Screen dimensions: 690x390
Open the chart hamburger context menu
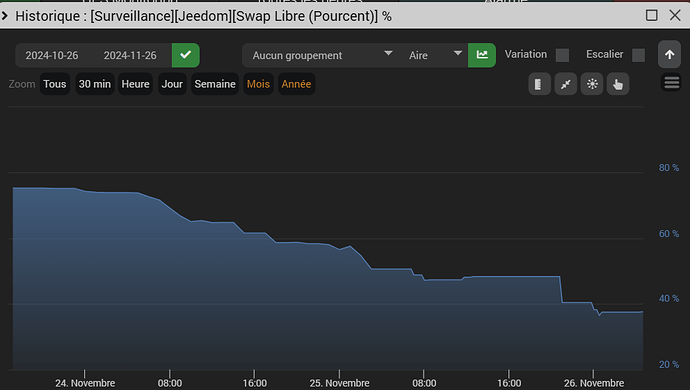(x=672, y=82)
